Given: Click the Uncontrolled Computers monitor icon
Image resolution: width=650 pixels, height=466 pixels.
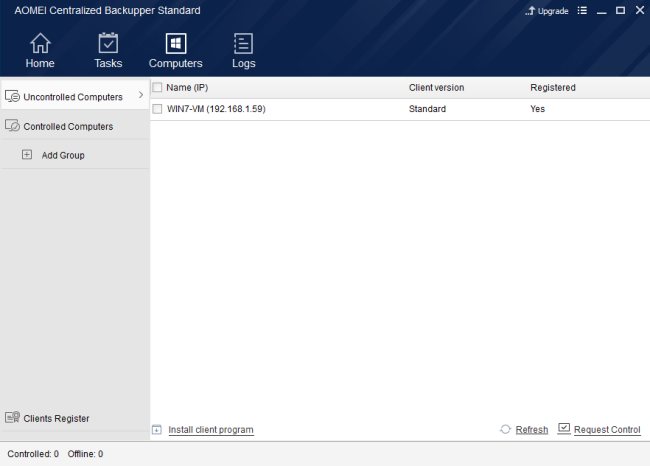Looking at the screenshot, I should (x=12, y=96).
